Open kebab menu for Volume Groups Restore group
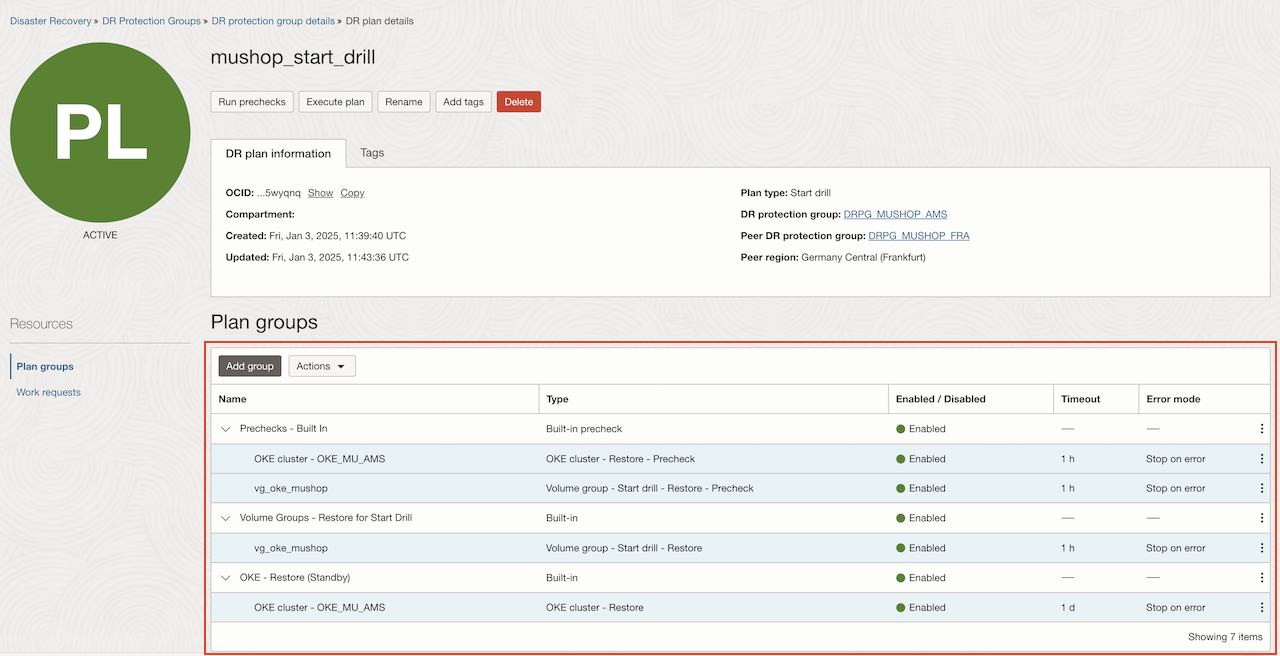The height and width of the screenshot is (656, 1280). pos(1262,518)
